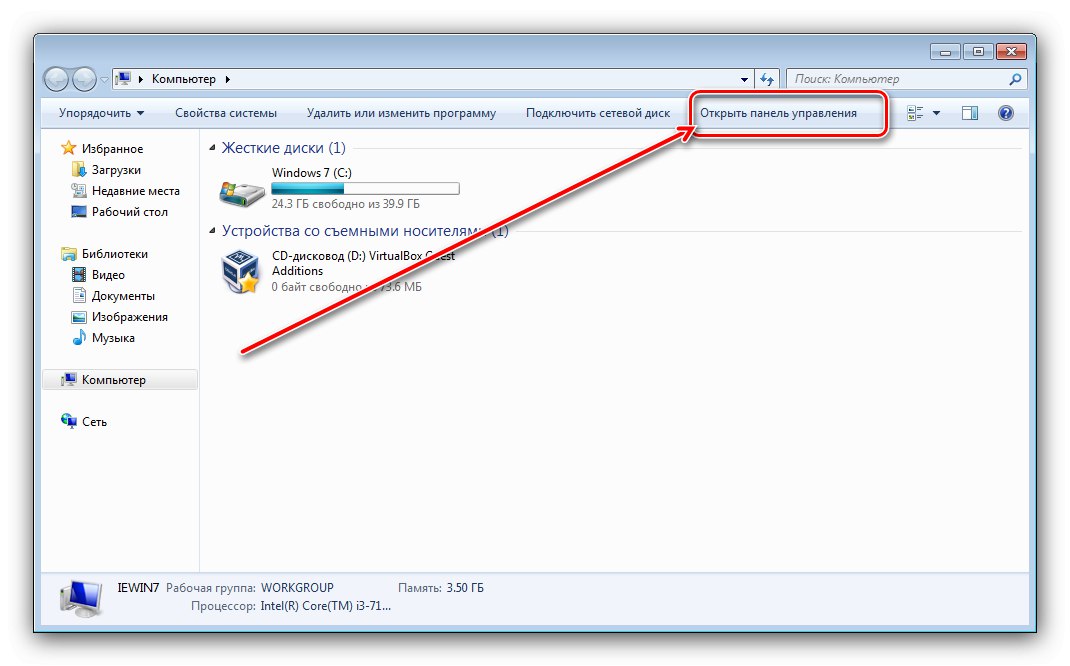The image size is (1070, 666).
Task: Click Удалить или изменить программу
Action: coord(400,113)
